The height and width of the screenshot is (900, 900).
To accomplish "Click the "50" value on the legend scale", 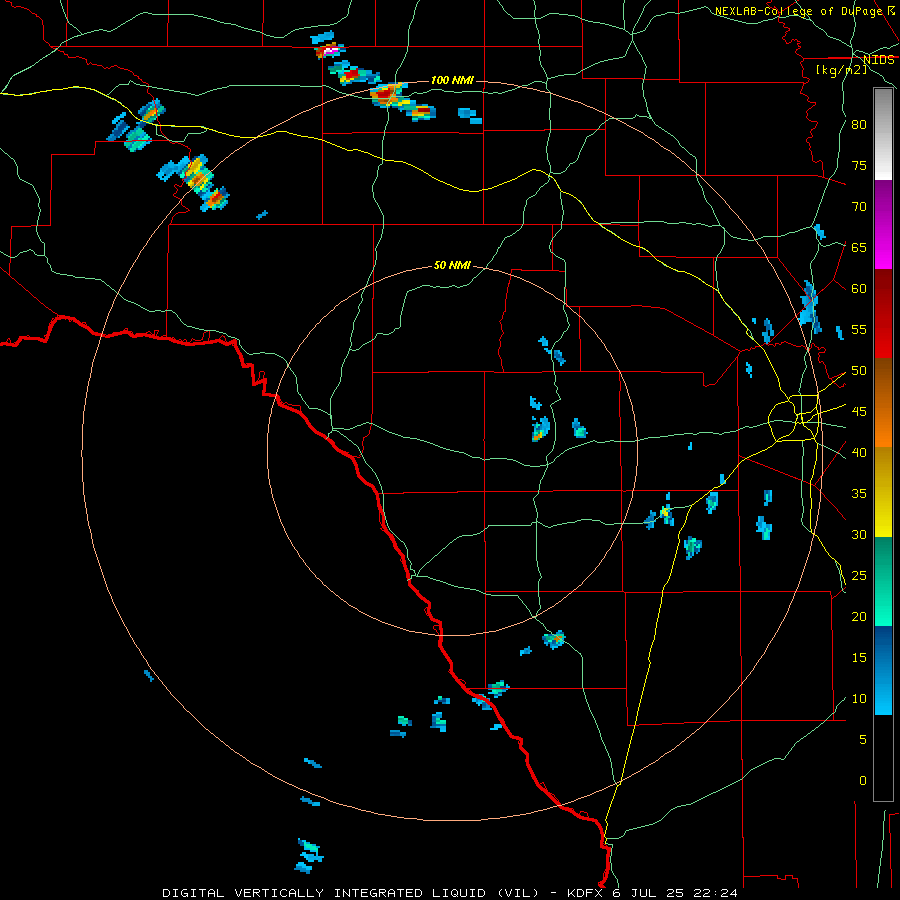I will [859, 371].
